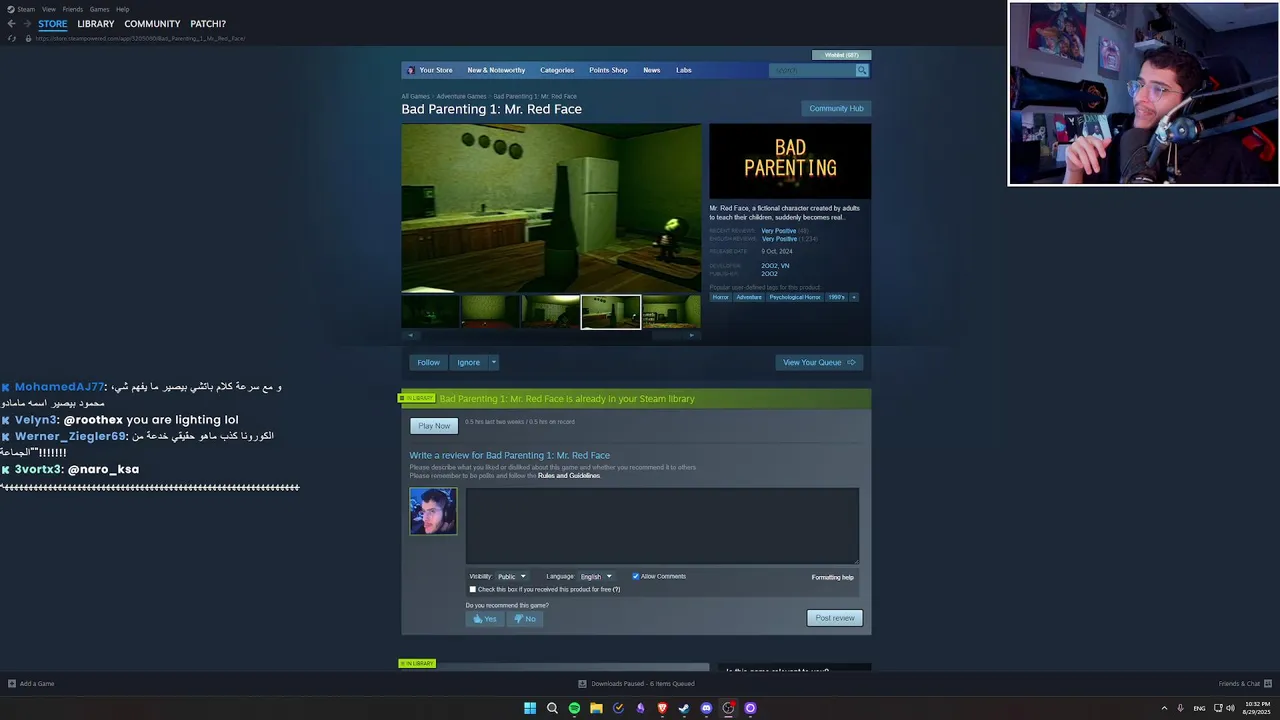Recommend the game with thumbs-up Yes
This screenshot has width=1280, height=720.
pos(485,619)
